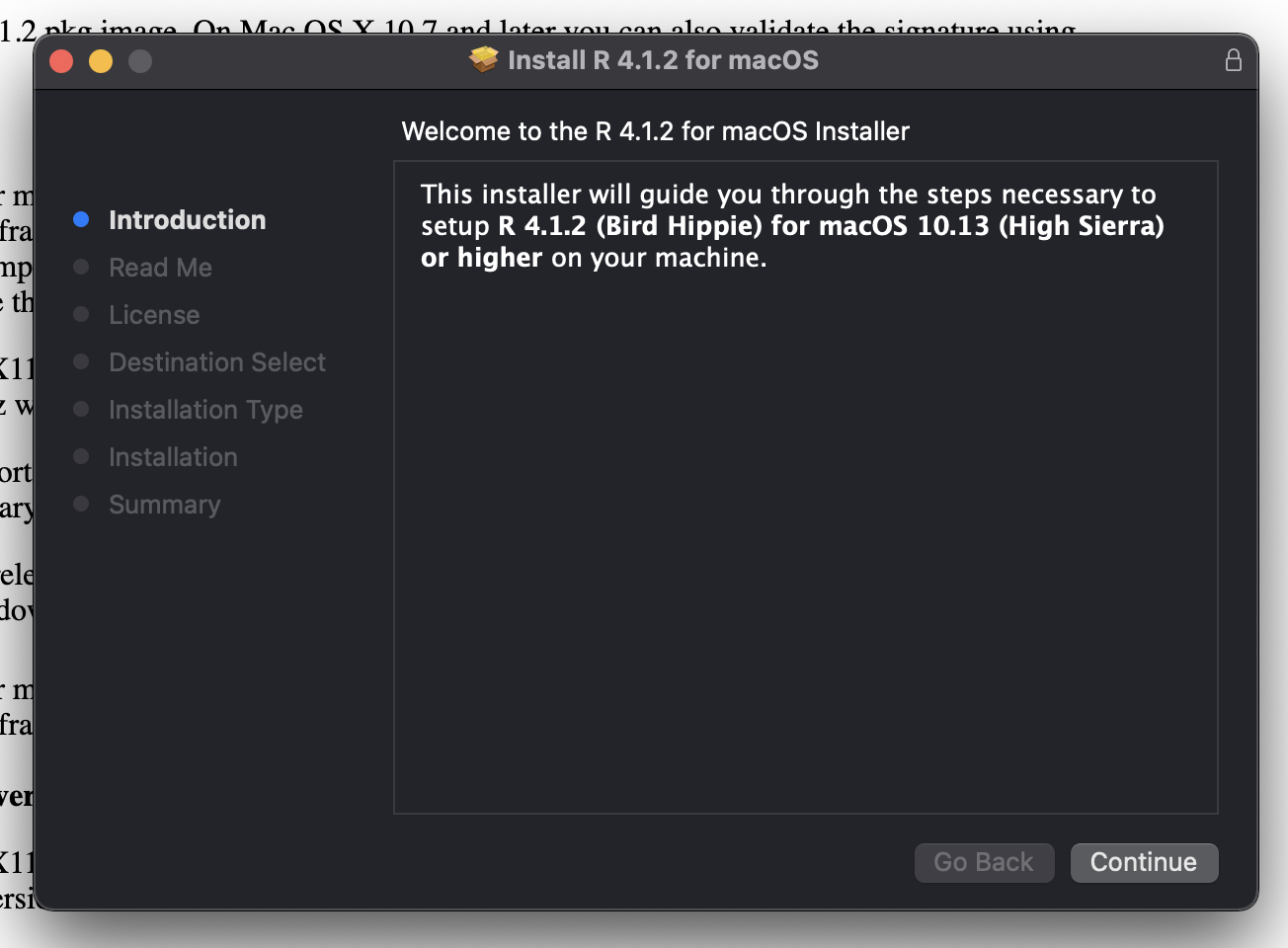Minimize the installer with the yellow button
Image resolution: width=1288 pixels, height=948 pixels.
(x=101, y=61)
